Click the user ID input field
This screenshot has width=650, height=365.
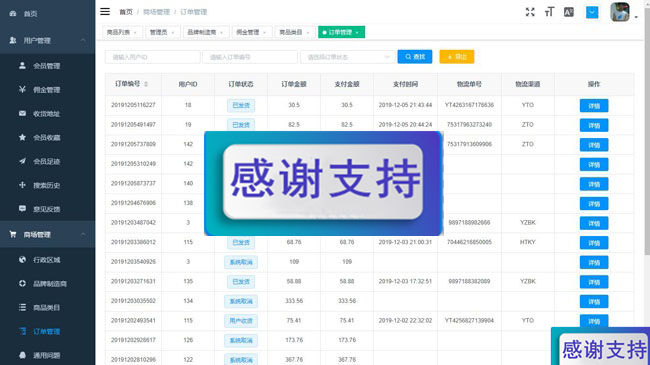pyautogui.click(x=153, y=57)
